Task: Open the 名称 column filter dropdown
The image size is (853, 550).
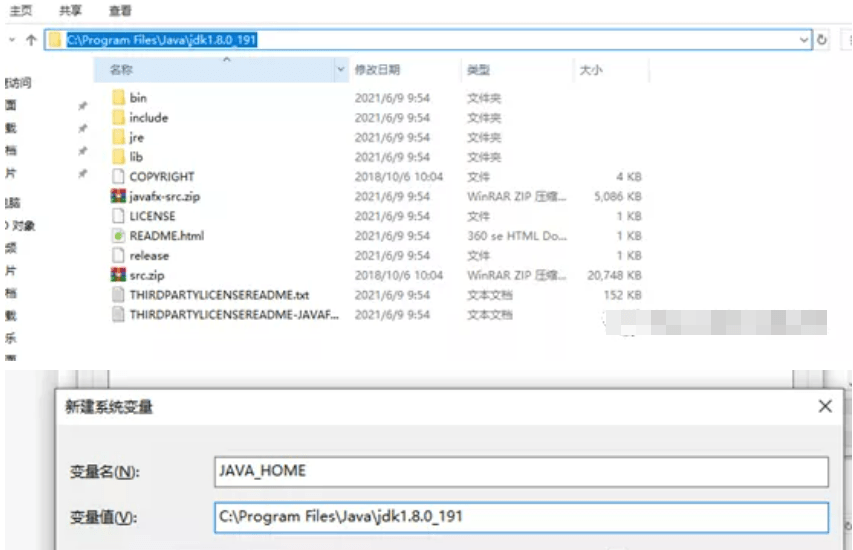Action: click(341, 70)
